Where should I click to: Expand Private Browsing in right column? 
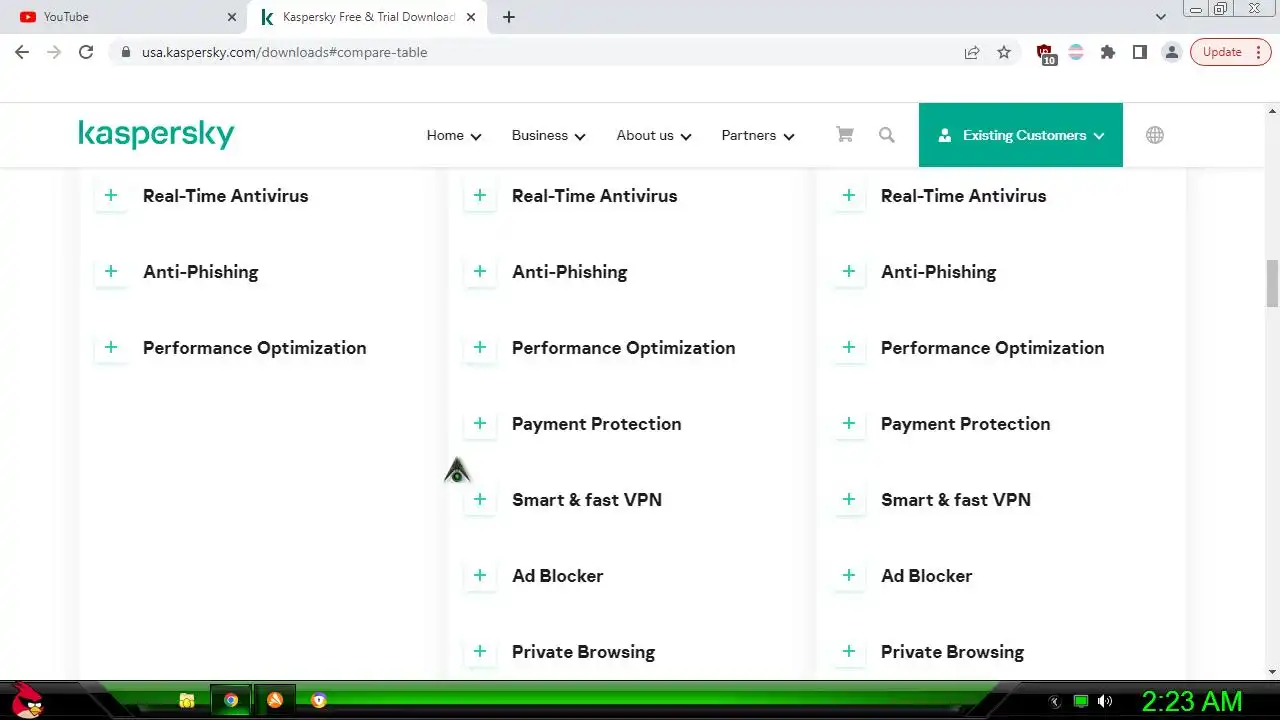tap(849, 651)
